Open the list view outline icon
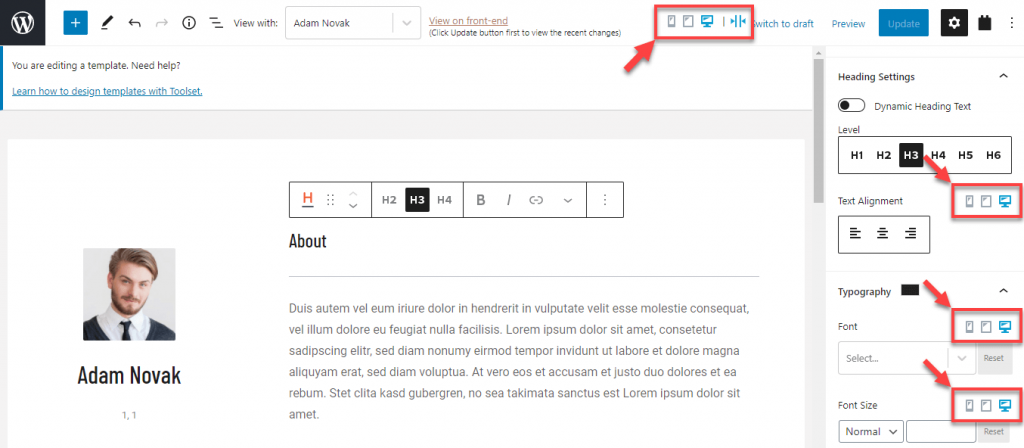The image size is (1024, 448). (x=215, y=22)
